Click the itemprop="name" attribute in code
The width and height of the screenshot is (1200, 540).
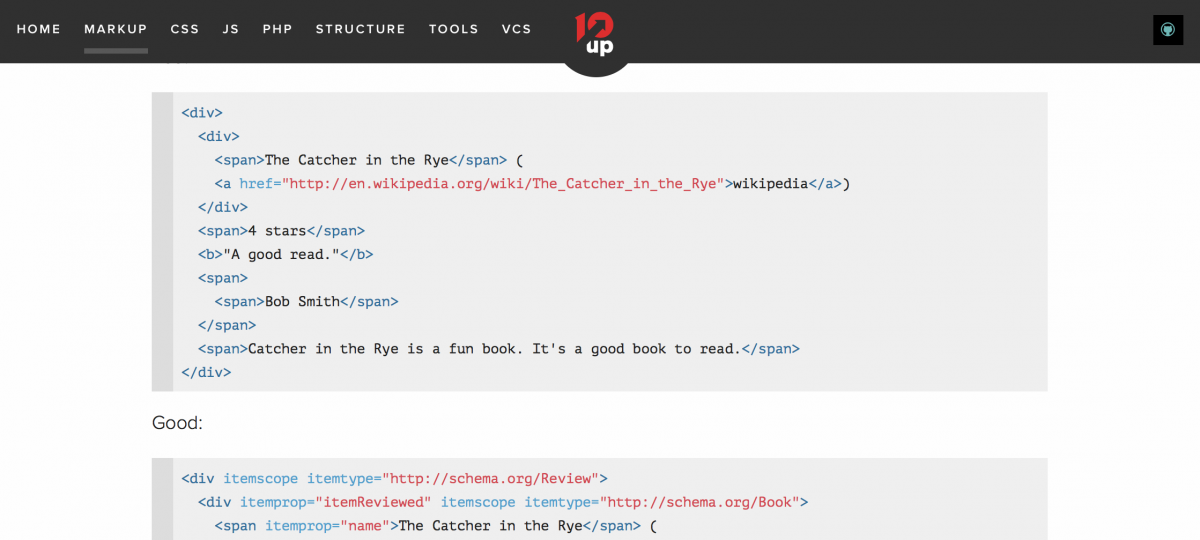point(327,526)
